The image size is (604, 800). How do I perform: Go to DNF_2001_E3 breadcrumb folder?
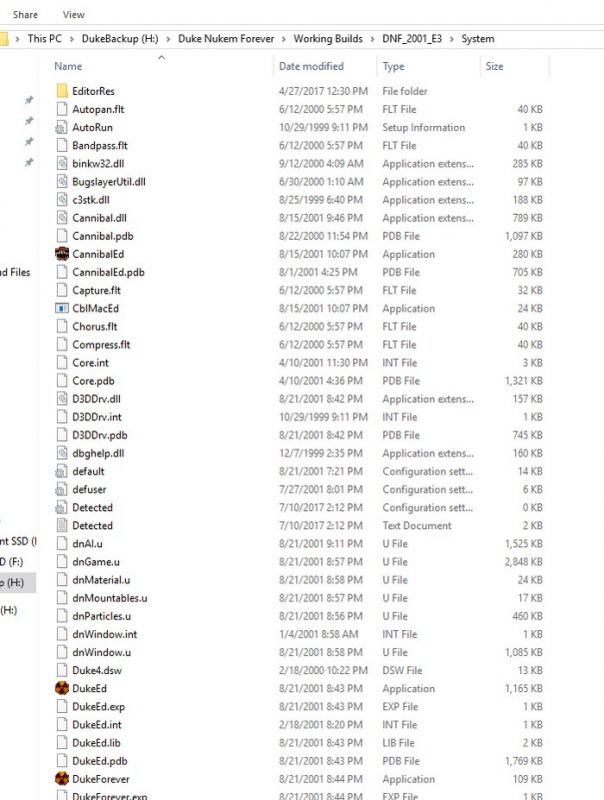tap(412, 39)
